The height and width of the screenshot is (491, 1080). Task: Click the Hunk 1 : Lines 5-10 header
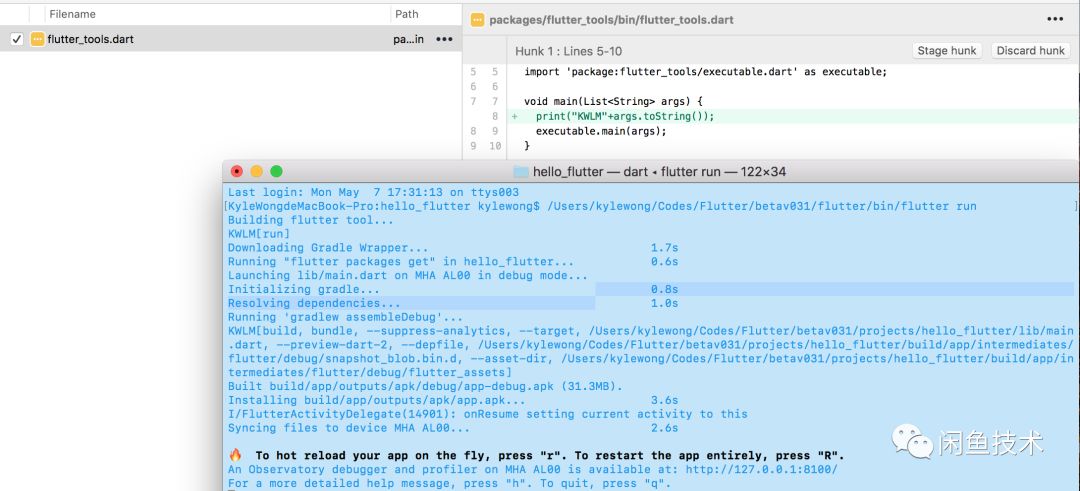[568, 51]
